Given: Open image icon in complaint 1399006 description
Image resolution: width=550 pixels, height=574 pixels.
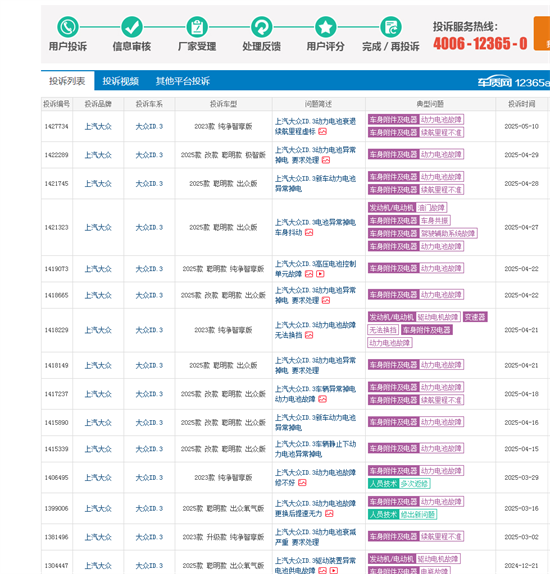Looking at the screenshot, I should (329, 514).
